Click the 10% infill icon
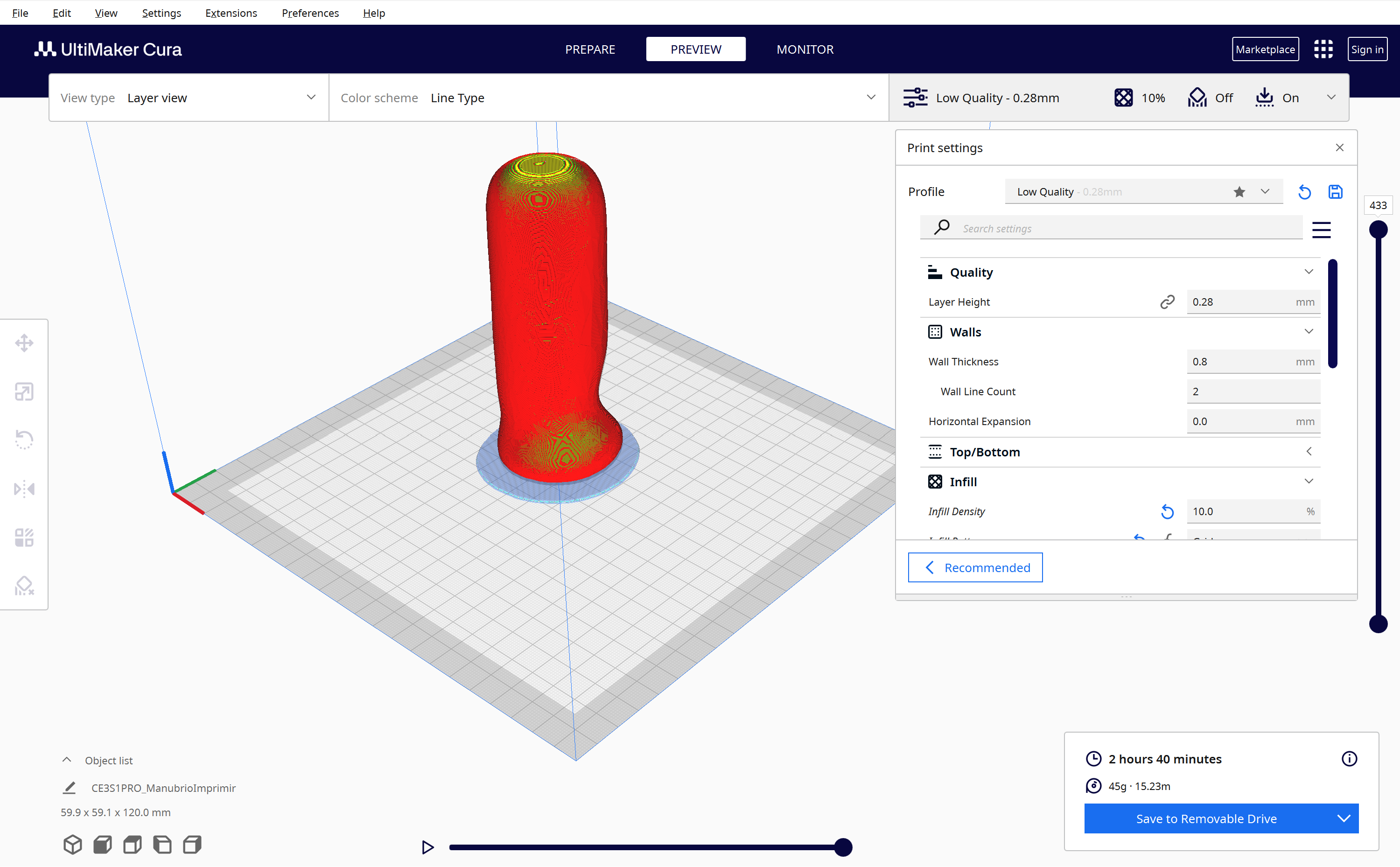1400x867 pixels. 1123,98
